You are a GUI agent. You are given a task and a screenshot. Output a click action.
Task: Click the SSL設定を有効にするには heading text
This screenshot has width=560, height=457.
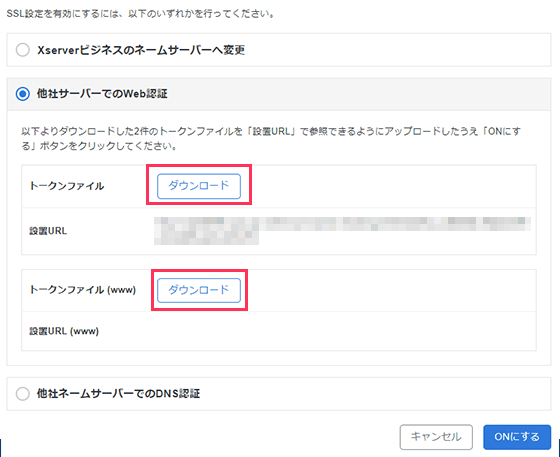(140, 14)
